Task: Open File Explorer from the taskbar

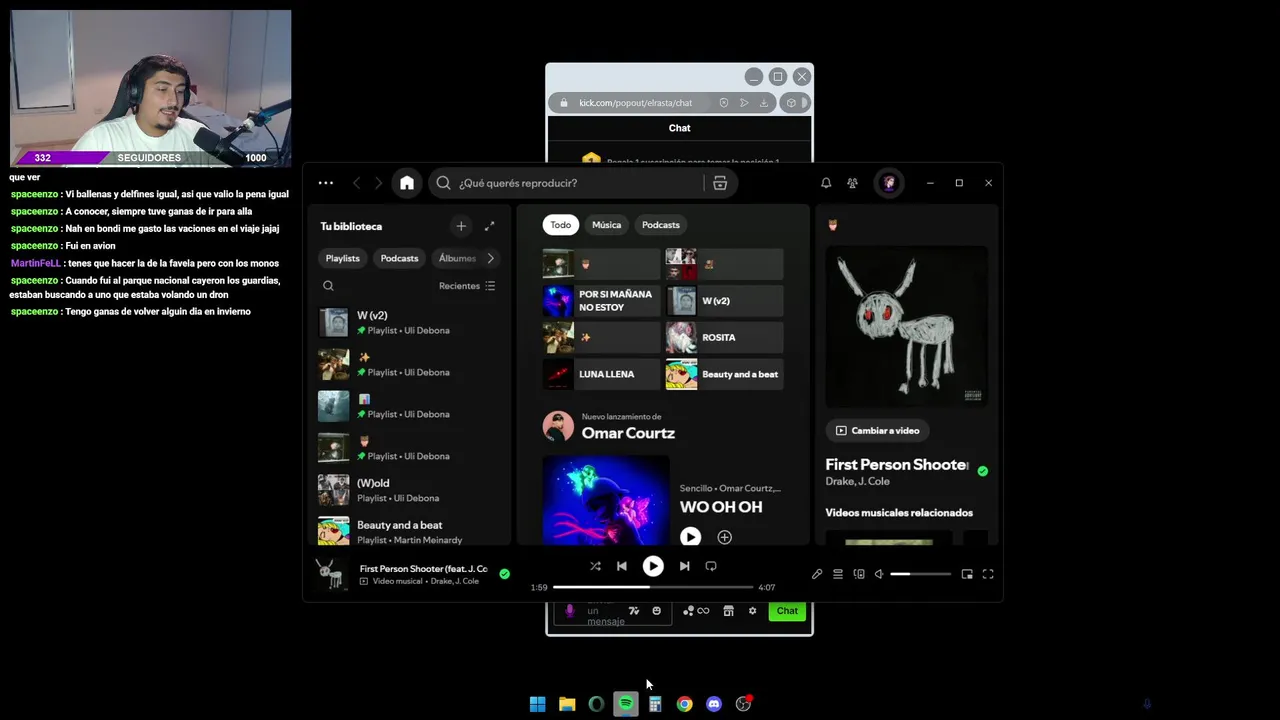Action: pyautogui.click(x=567, y=704)
